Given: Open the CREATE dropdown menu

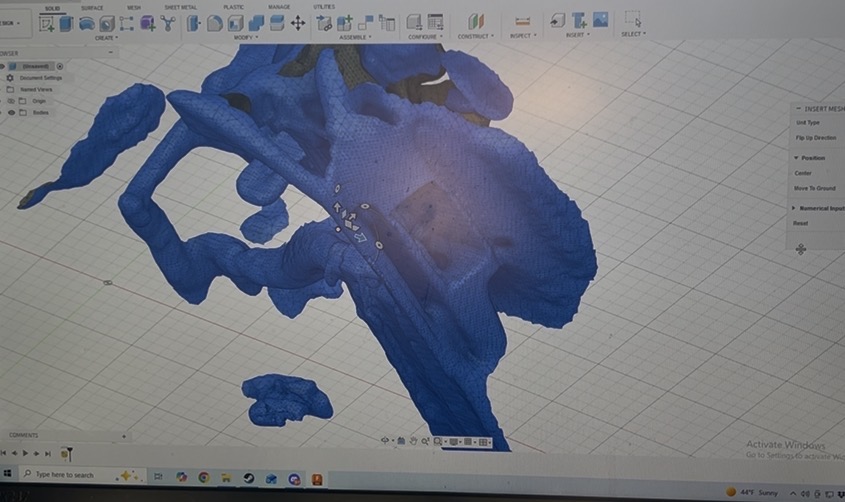Looking at the screenshot, I should coord(105,37).
